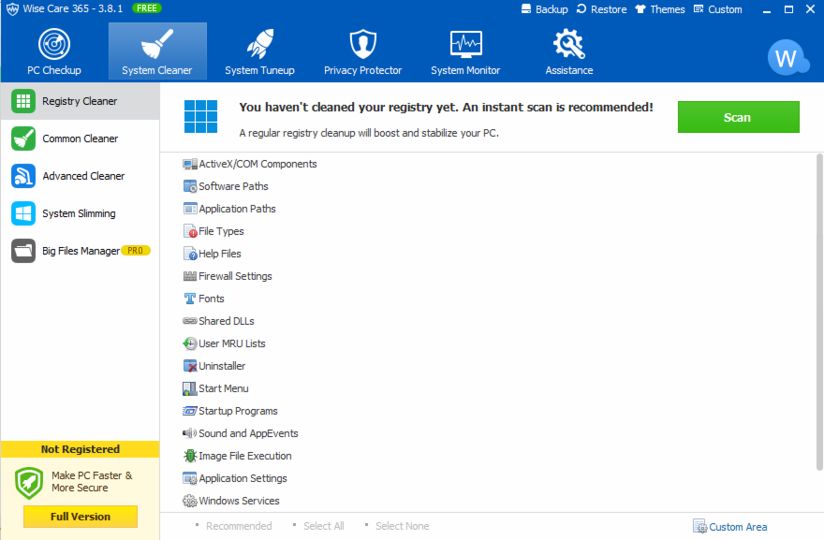This screenshot has height=540, width=824.
Task: Open the System Monitor screen icon
Action: 466,44
